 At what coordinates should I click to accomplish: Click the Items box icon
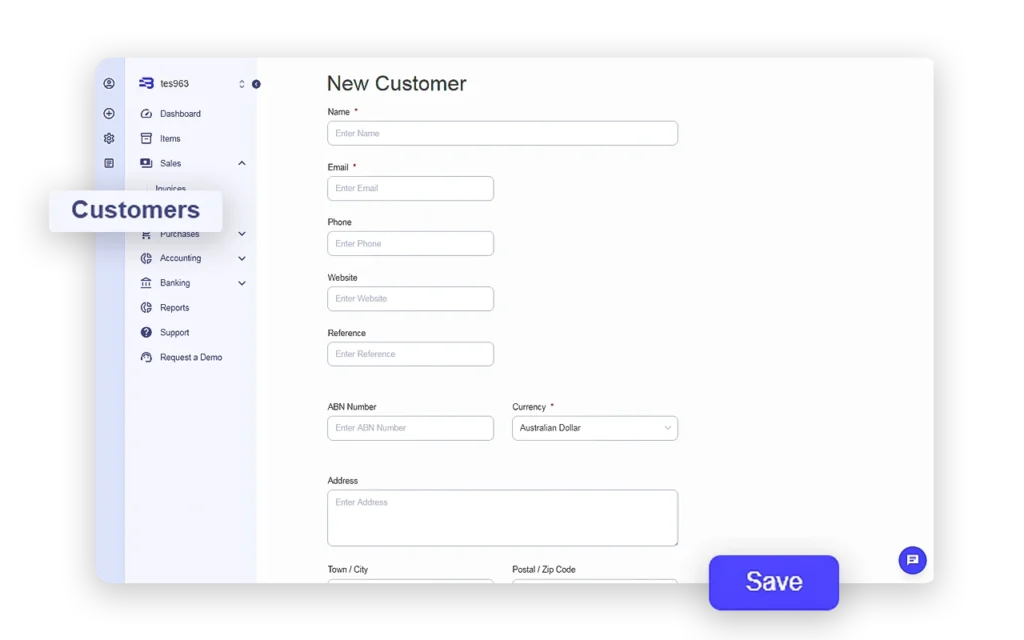(x=146, y=138)
